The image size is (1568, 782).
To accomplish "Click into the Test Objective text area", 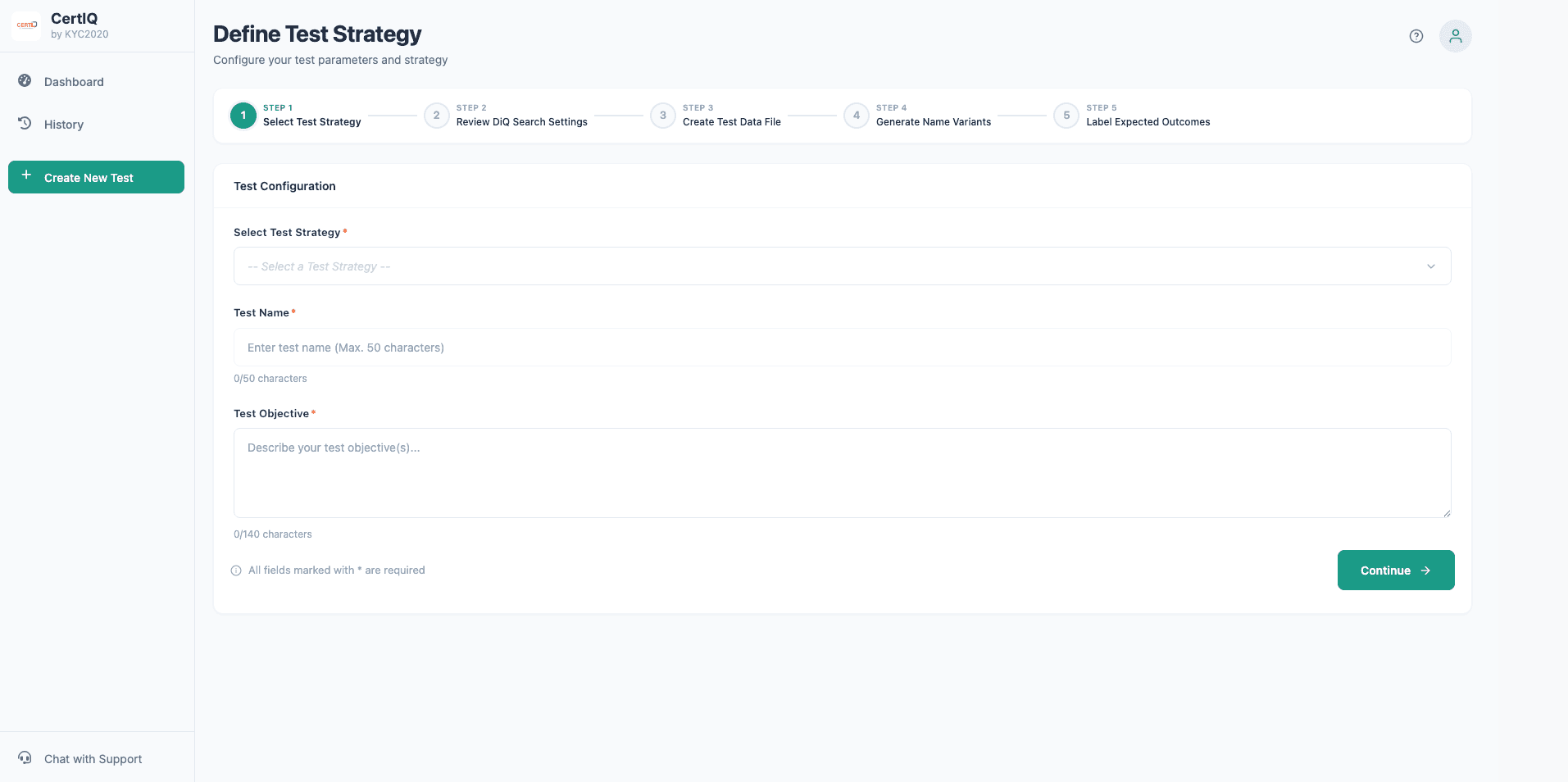I will pyautogui.click(x=841, y=473).
